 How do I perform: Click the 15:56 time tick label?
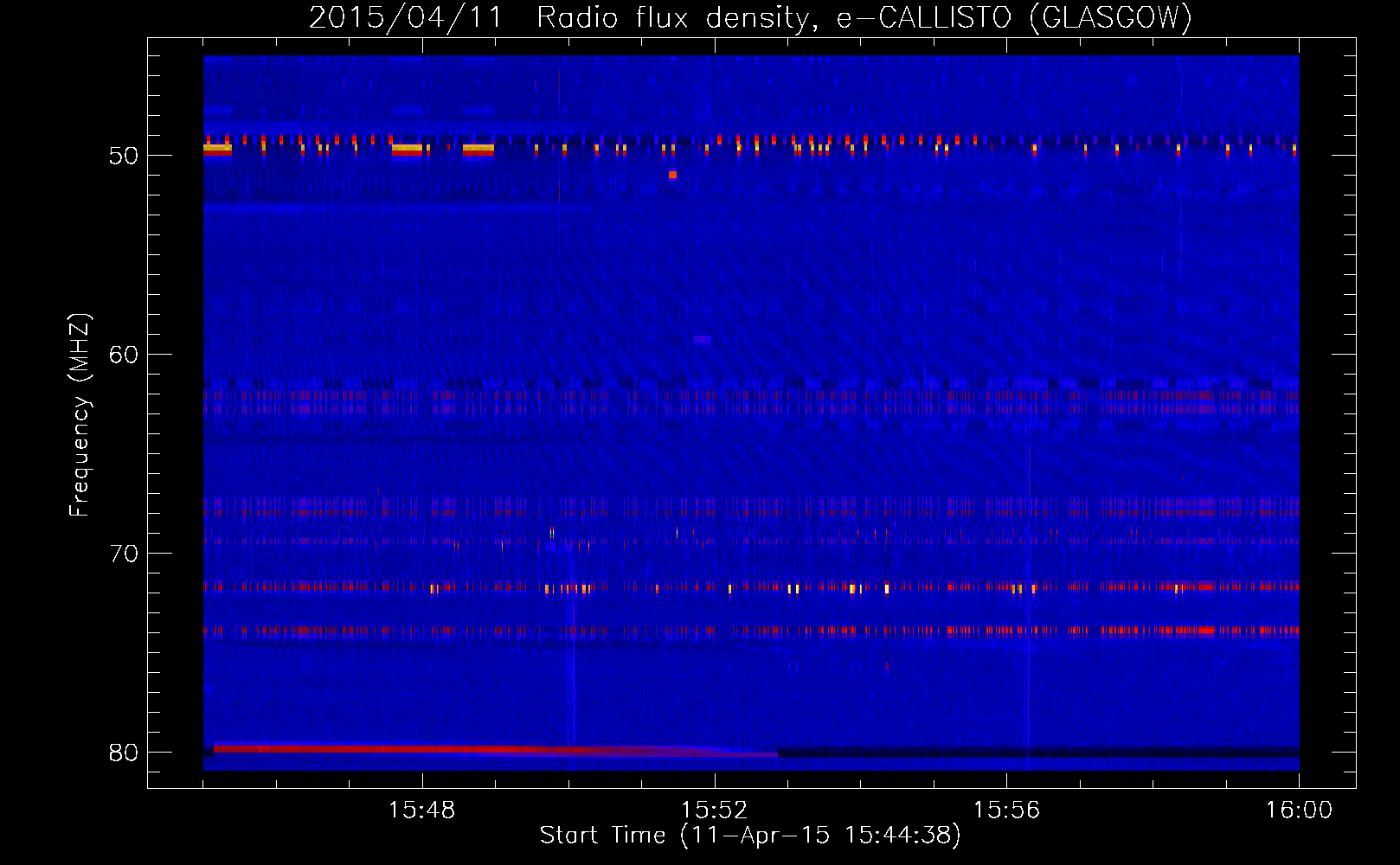(1006, 811)
